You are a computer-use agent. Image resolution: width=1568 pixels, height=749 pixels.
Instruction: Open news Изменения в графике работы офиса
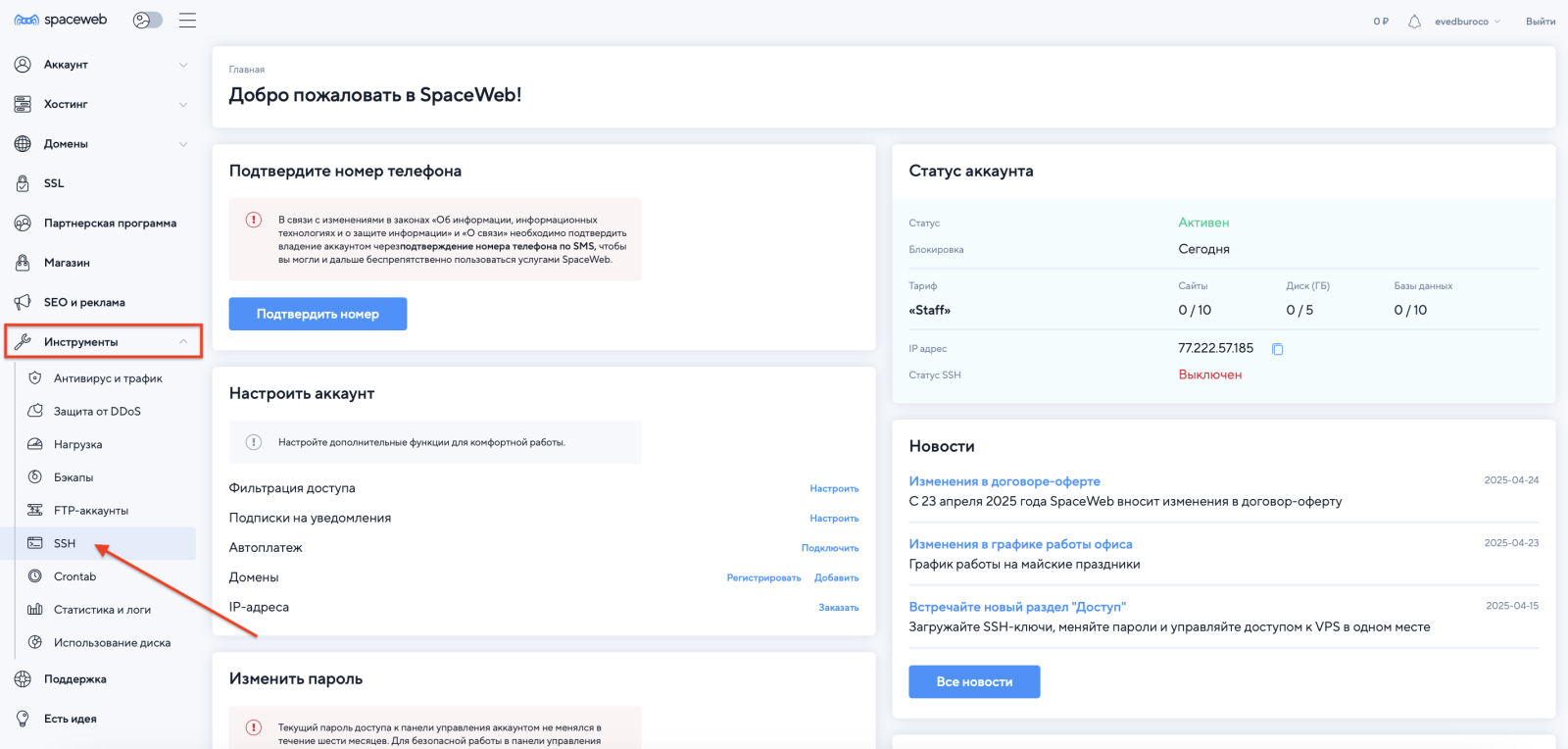pyautogui.click(x=1020, y=544)
